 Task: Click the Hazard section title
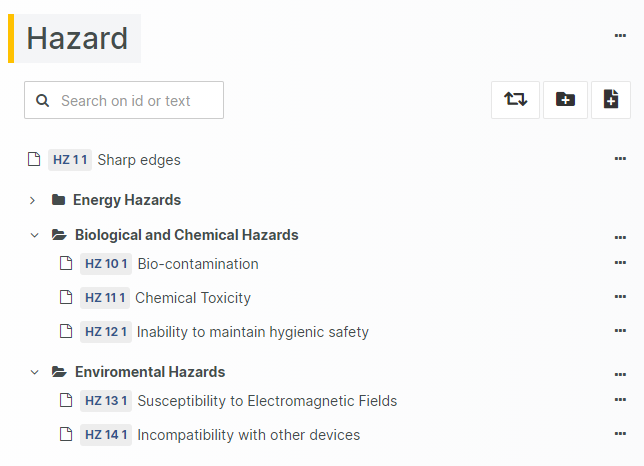tap(77, 39)
